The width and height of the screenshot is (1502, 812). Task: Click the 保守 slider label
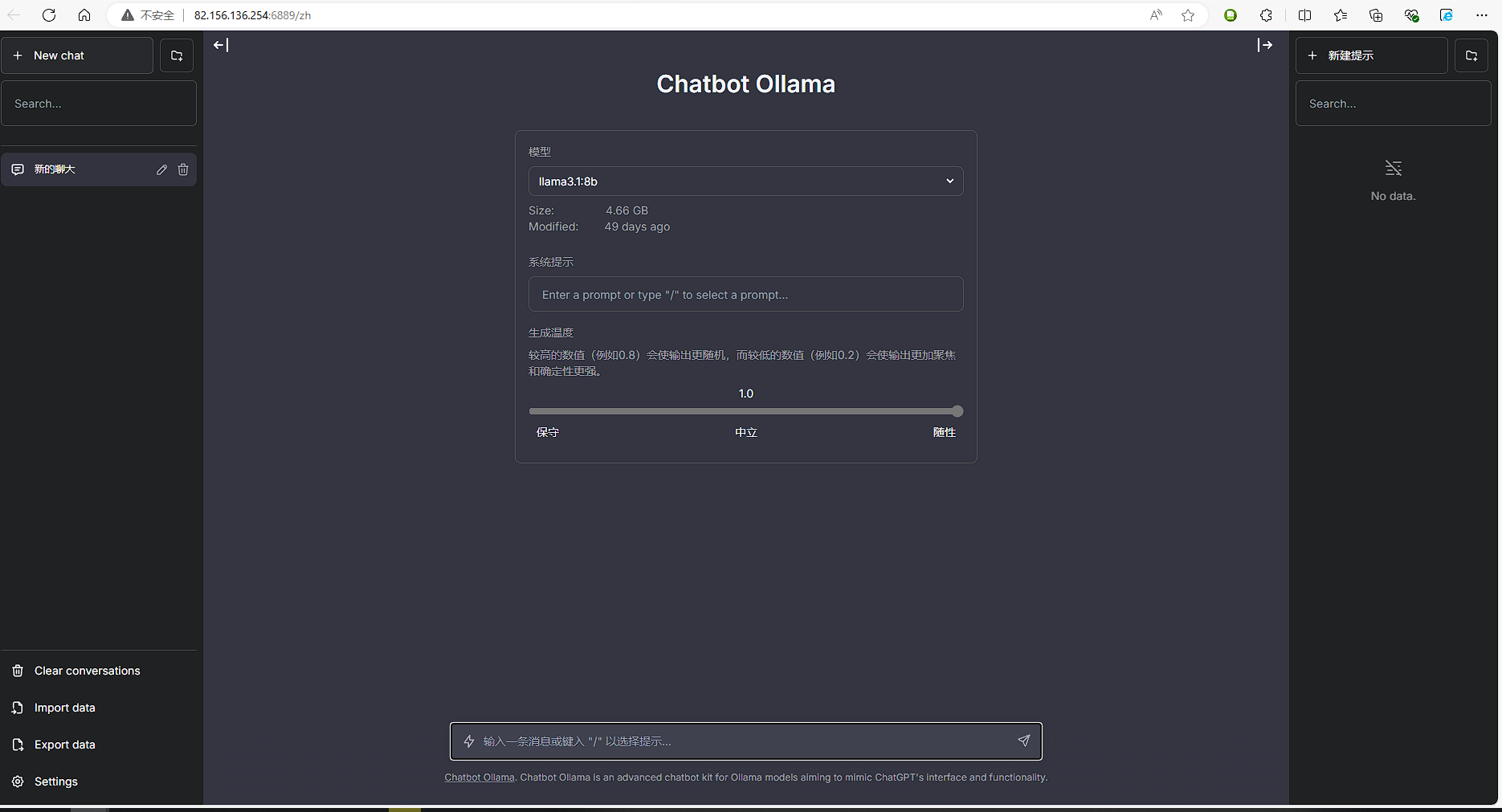click(x=548, y=432)
